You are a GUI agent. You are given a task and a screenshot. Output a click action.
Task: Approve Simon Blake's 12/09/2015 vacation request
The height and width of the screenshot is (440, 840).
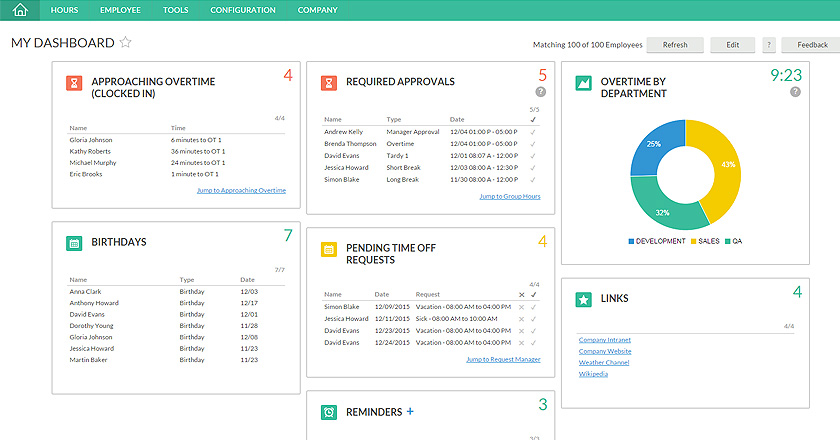[x=533, y=307]
